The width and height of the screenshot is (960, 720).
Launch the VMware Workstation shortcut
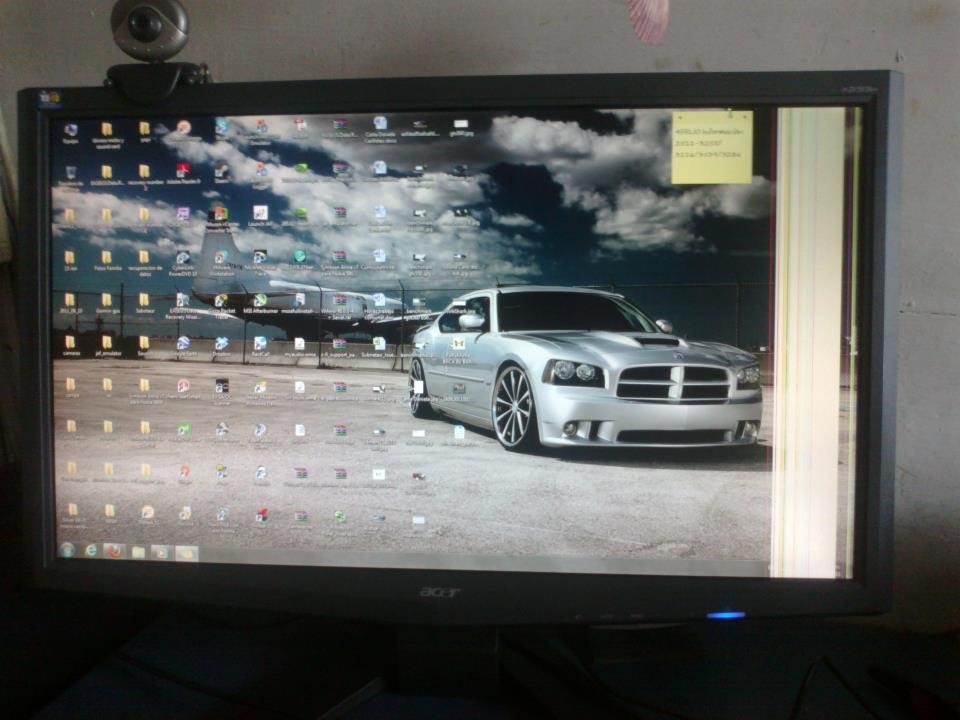[x=222, y=262]
